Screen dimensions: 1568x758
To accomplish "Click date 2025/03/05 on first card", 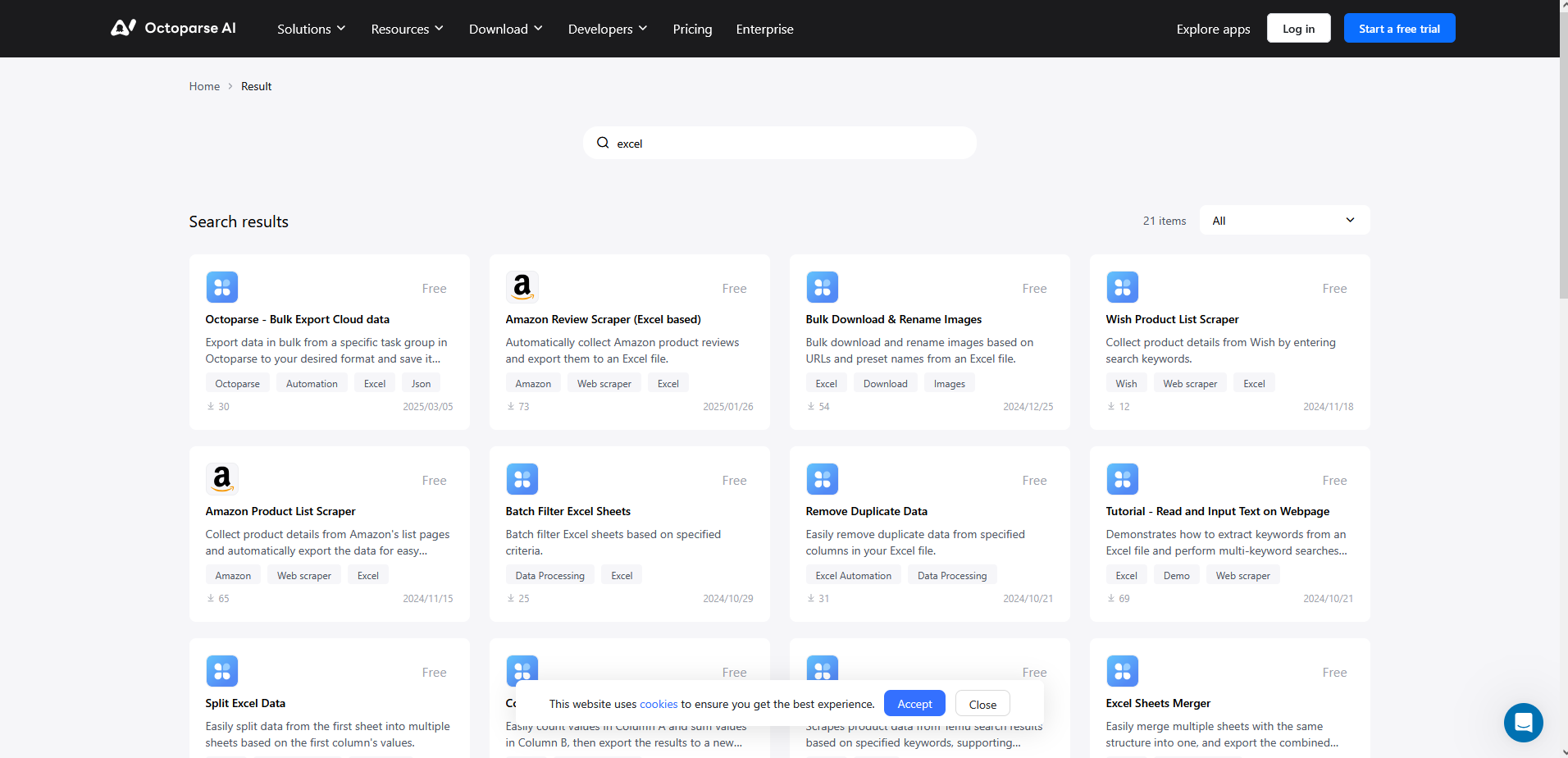I will 427,406.
